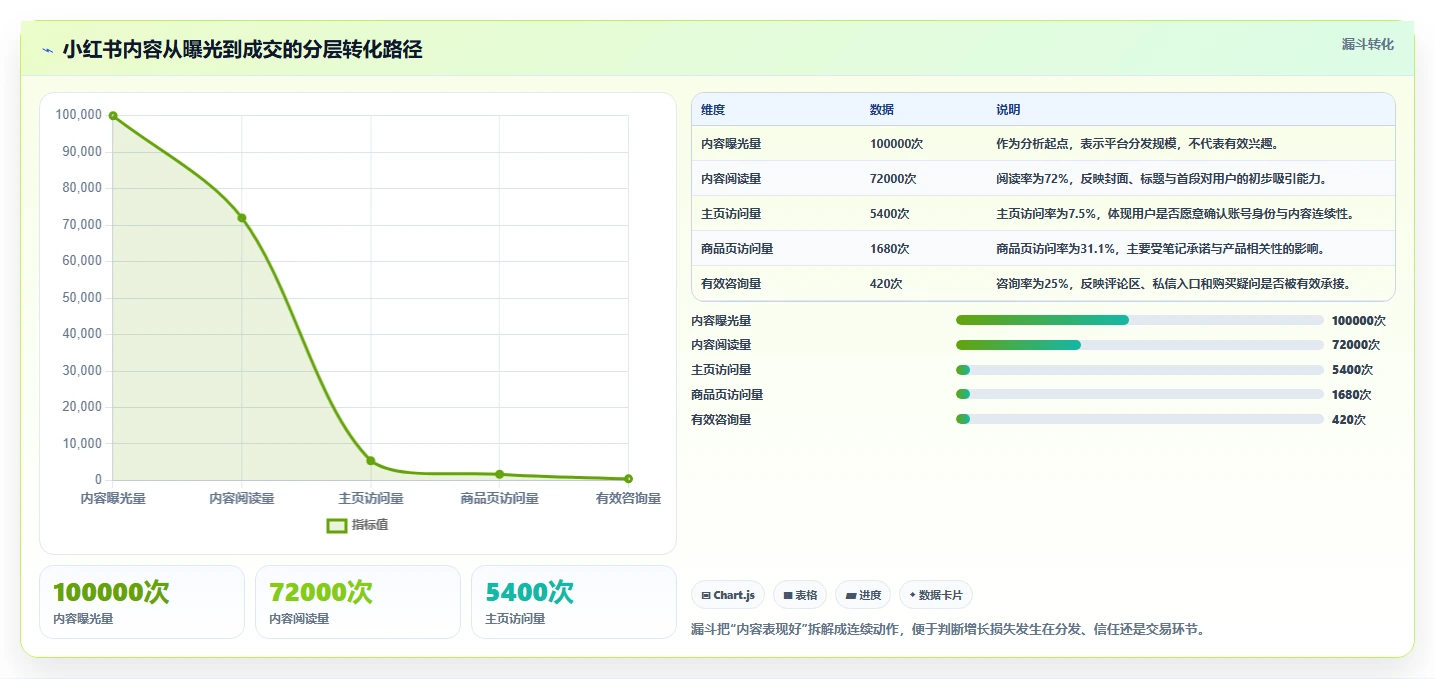Click the 50,000 y-axis tick label

(81, 298)
